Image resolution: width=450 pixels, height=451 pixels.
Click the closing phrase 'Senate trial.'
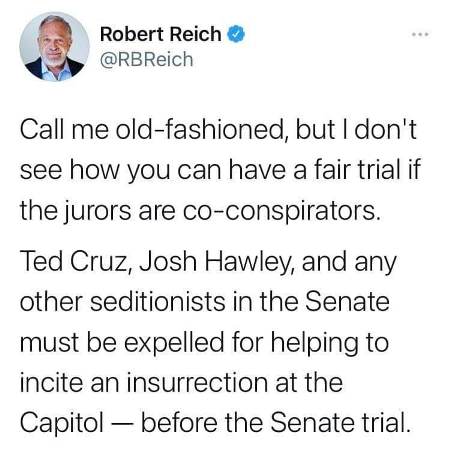click(x=340, y=422)
